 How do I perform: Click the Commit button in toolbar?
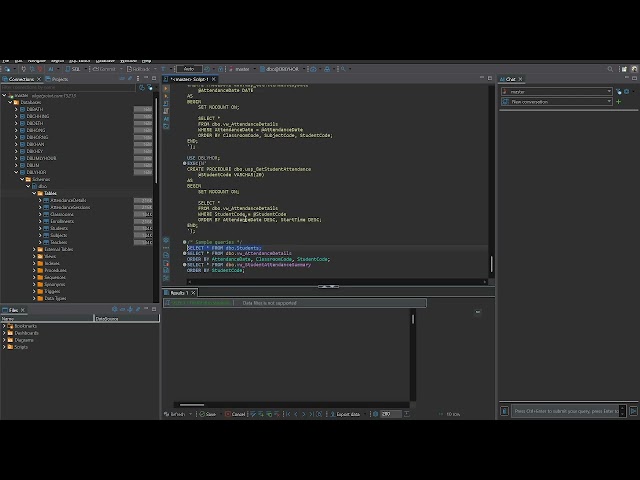pos(104,69)
